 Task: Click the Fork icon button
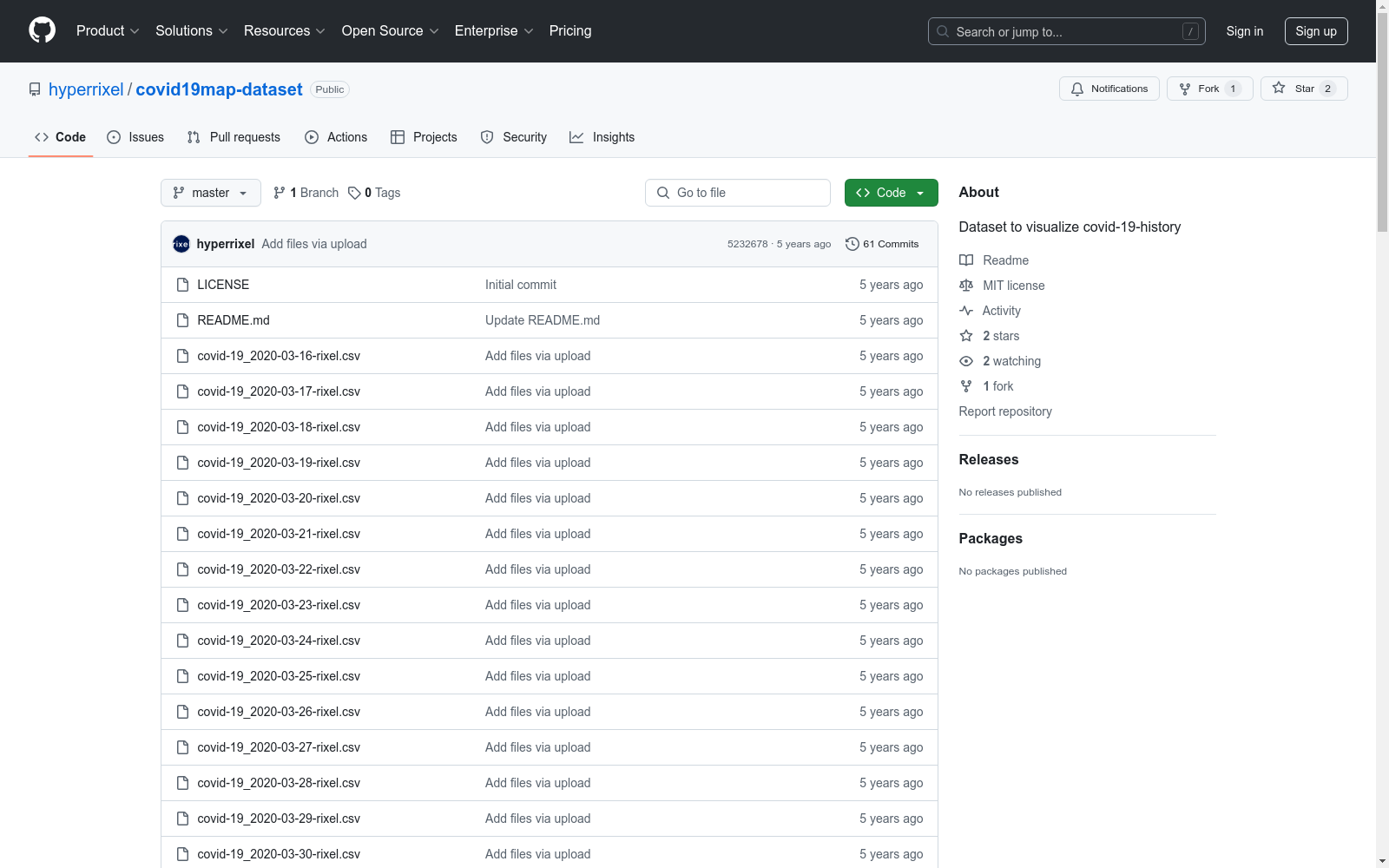(x=1185, y=89)
